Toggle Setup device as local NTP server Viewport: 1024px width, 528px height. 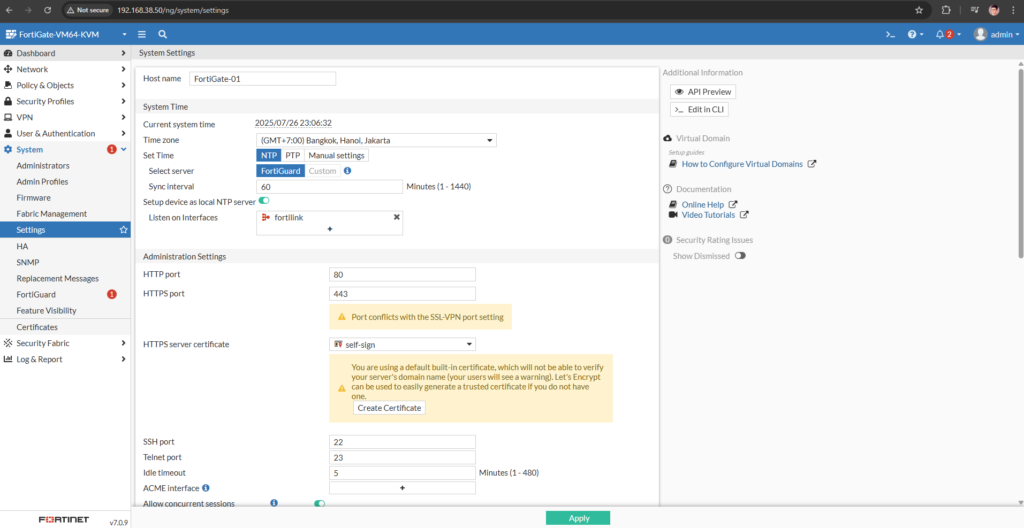tap(264, 201)
